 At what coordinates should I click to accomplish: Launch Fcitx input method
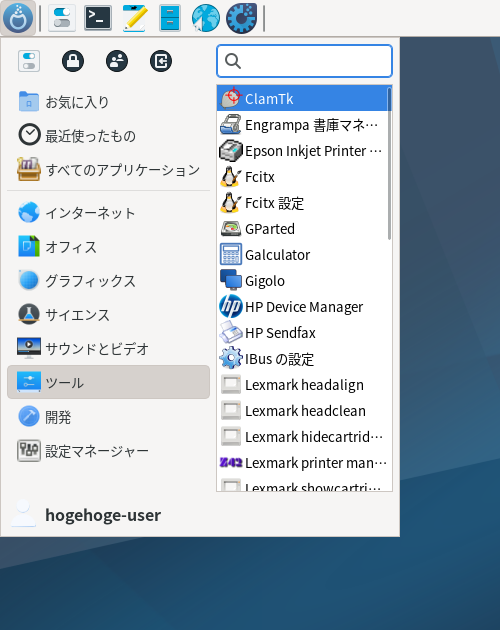click(x=302, y=176)
